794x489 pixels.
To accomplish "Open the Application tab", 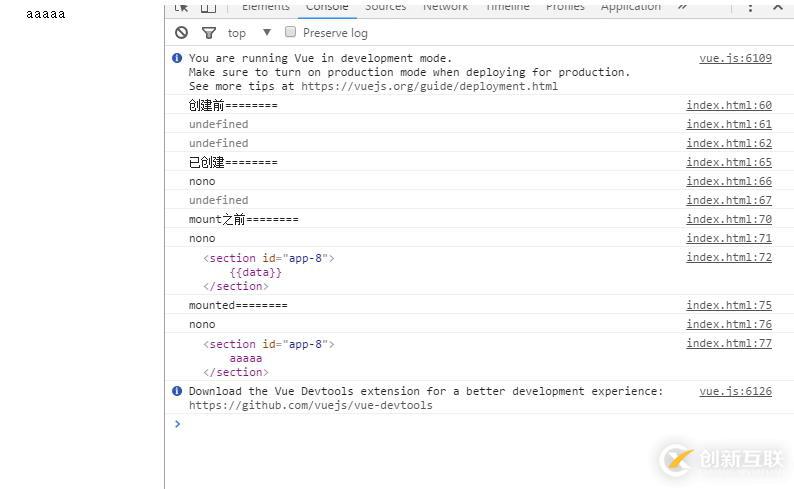I will pyautogui.click(x=630, y=6).
